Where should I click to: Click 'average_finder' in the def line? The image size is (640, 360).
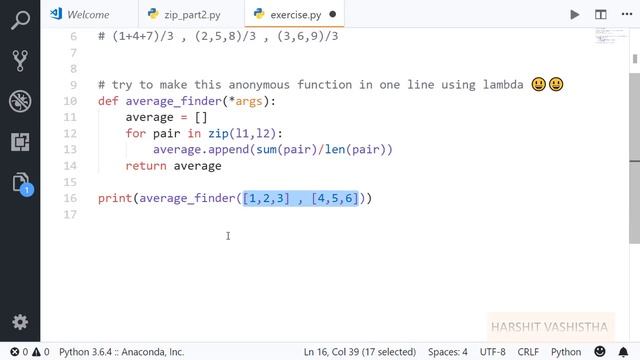click(174, 101)
